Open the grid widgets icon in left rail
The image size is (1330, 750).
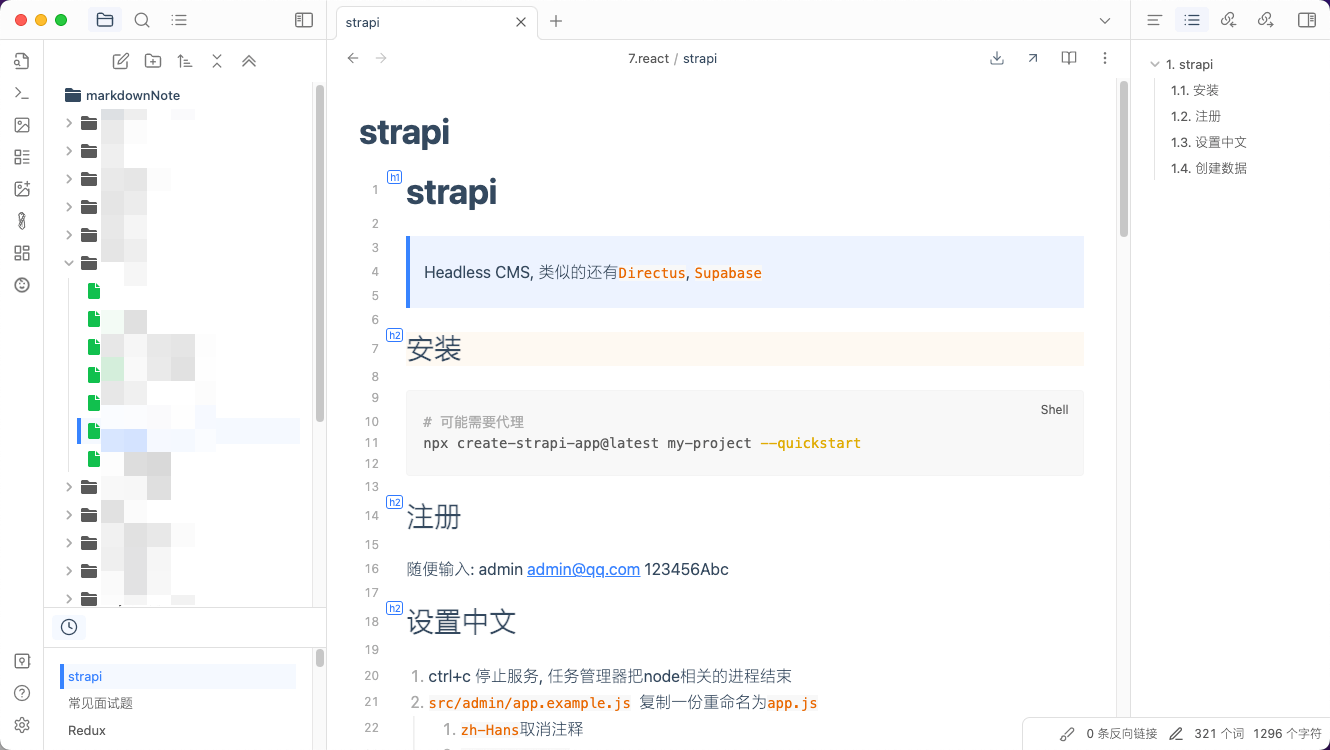tap(22, 253)
